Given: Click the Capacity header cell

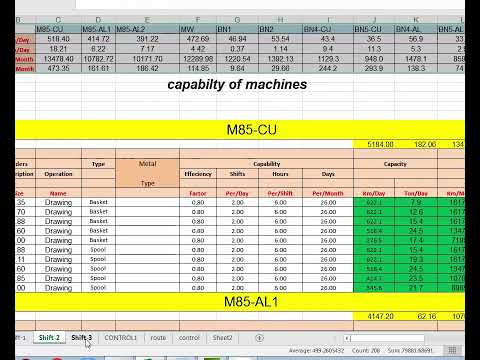Looking at the screenshot, I should coord(395,164).
